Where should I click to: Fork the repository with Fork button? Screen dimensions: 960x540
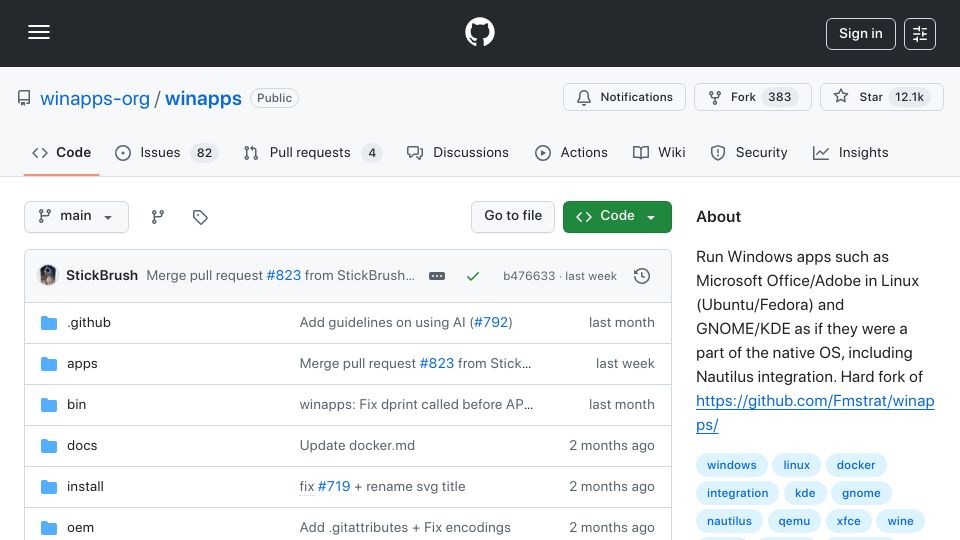(752, 97)
